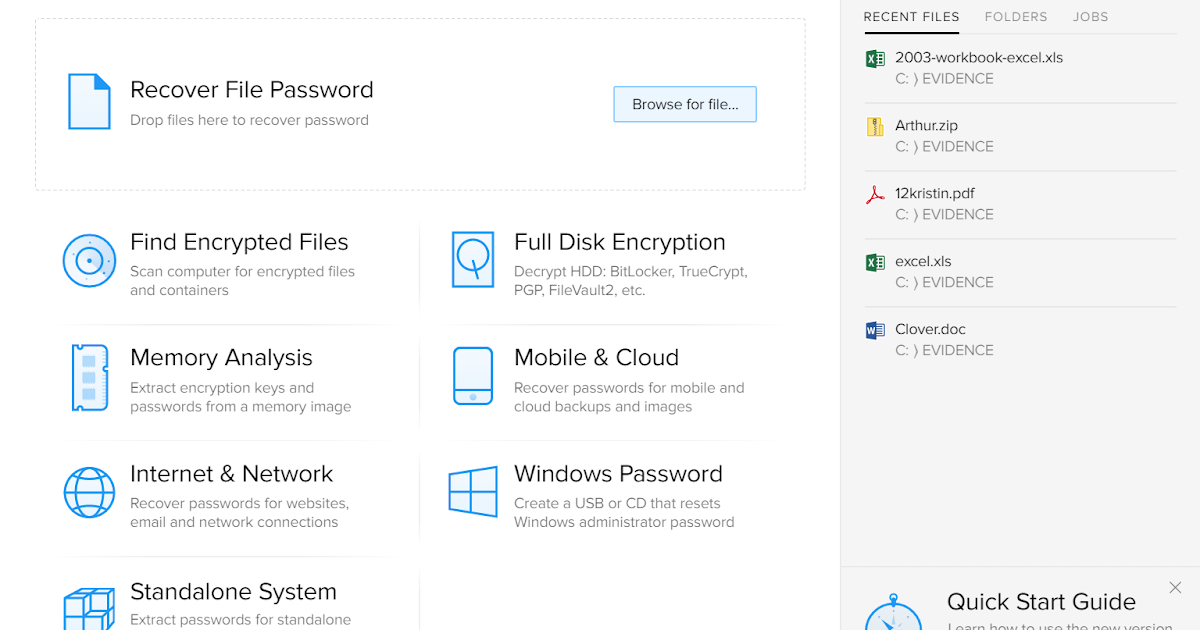Select the Memory Analysis heading
Screen dimensions: 1200x630
221,358
